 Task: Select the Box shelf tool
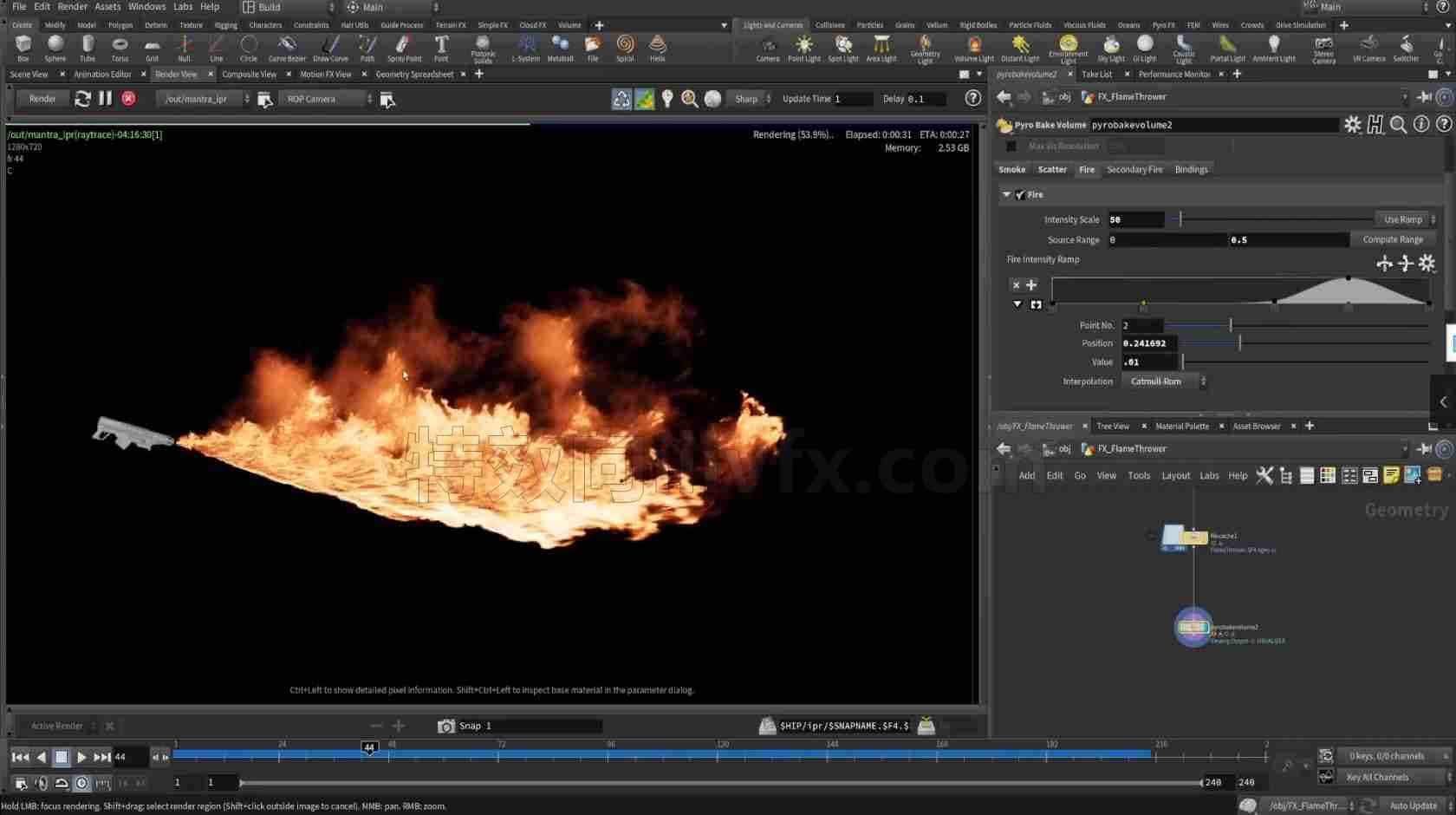pyautogui.click(x=23, y=49)
